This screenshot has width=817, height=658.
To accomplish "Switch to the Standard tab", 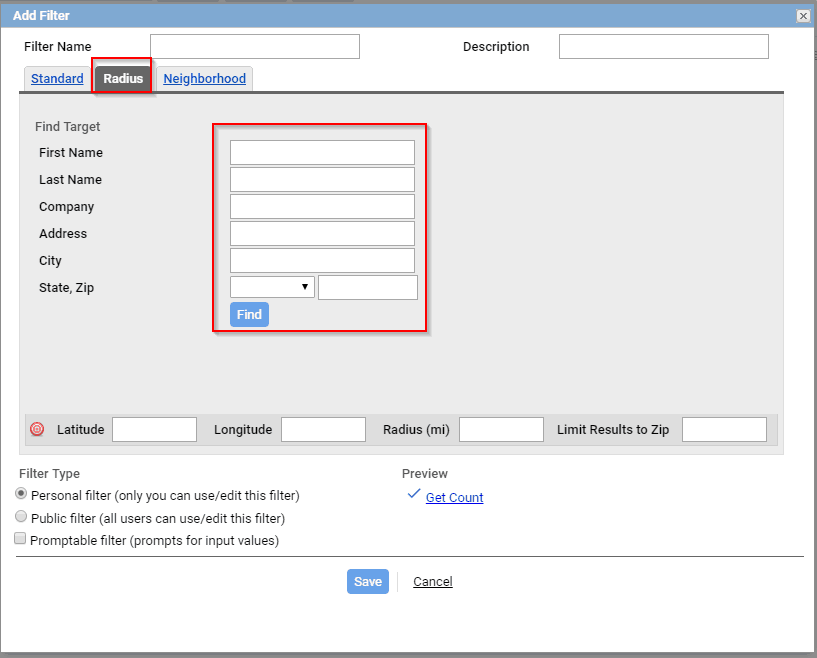I will 57,79.
